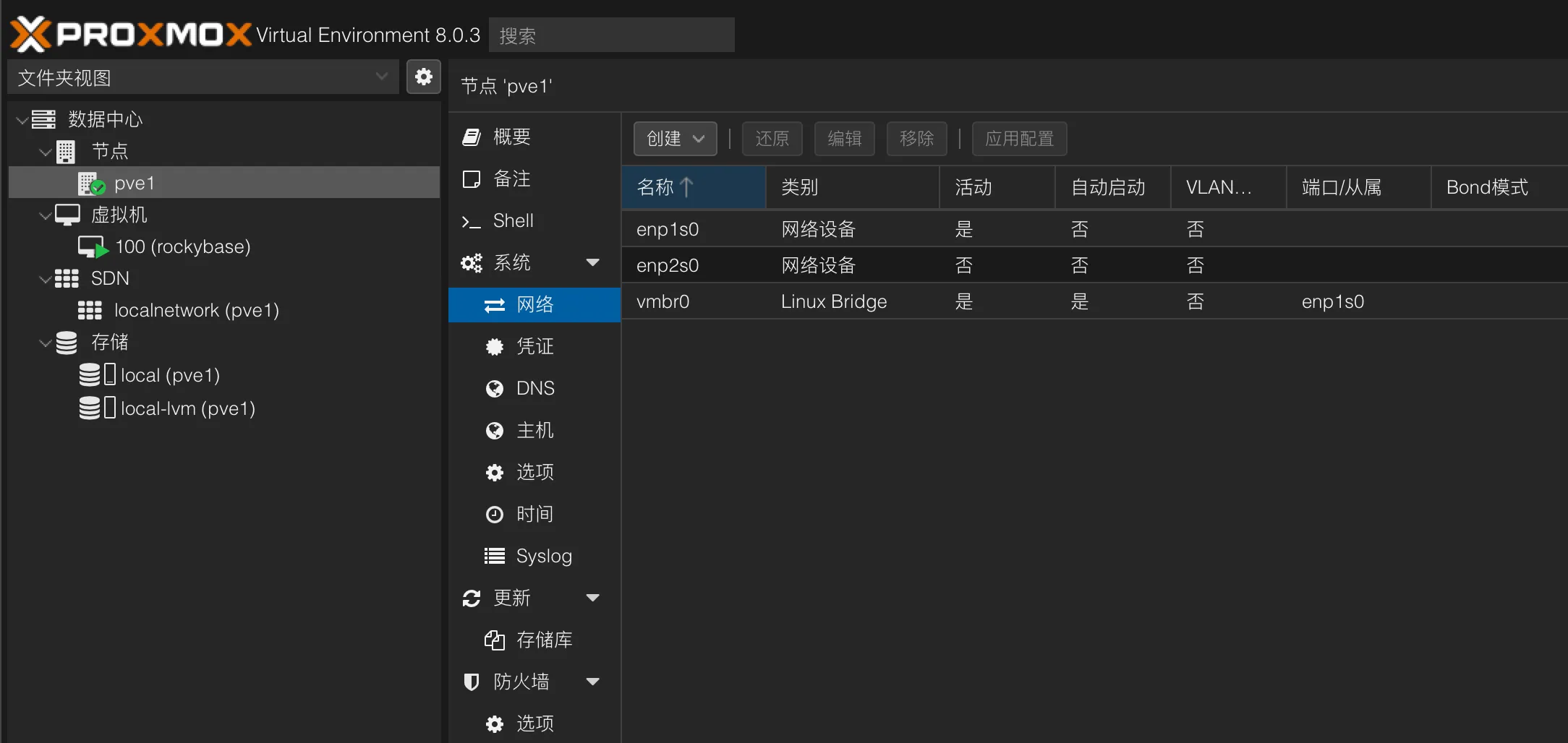This screenshot has width=1568, height=743.
Task: Click the Proxmox logo
Action: pos(130,34)
